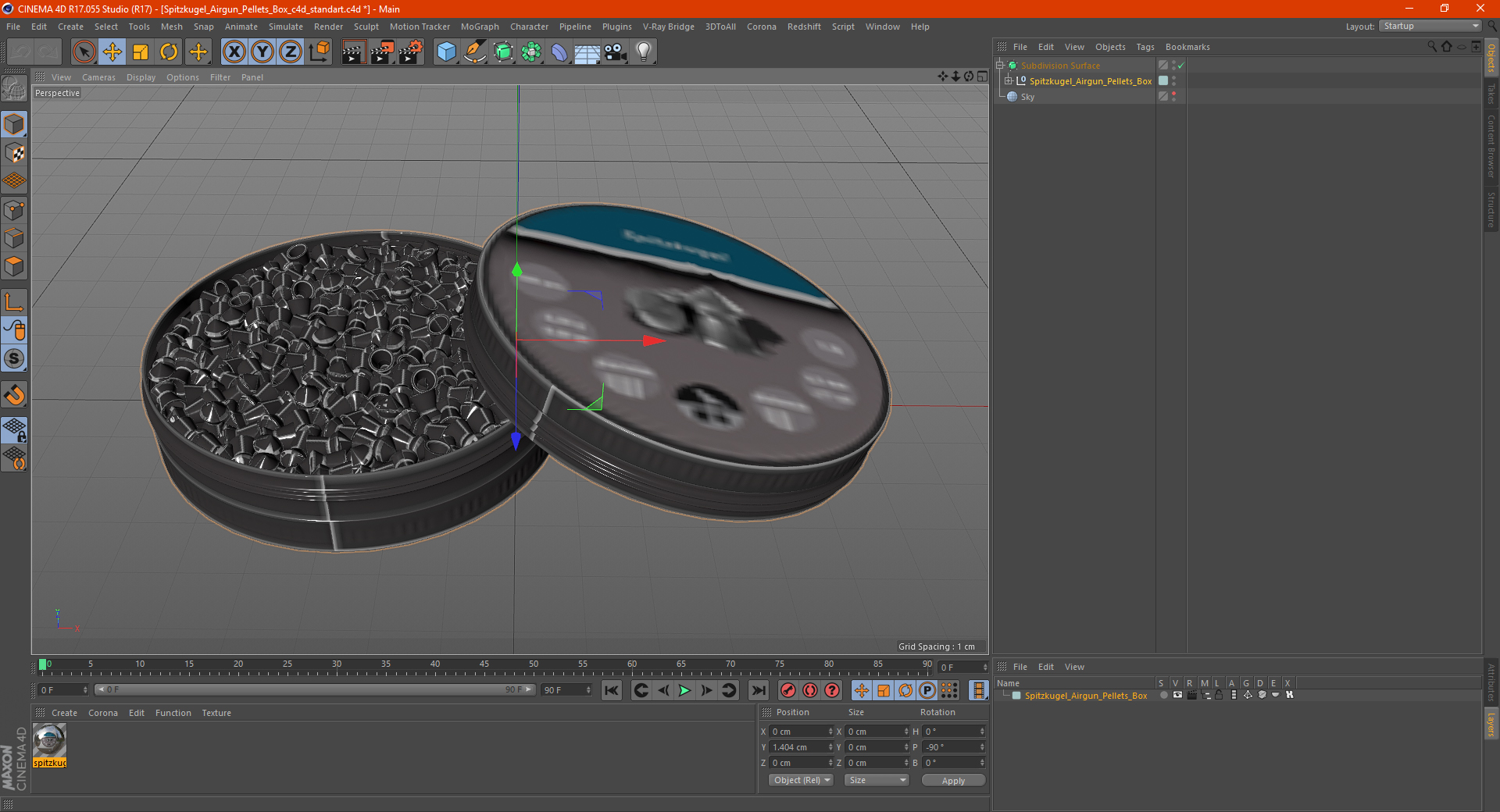1500x812 pixels.
Task: Open the Edit Render Settings icon
Action: (x=411, y=52)
